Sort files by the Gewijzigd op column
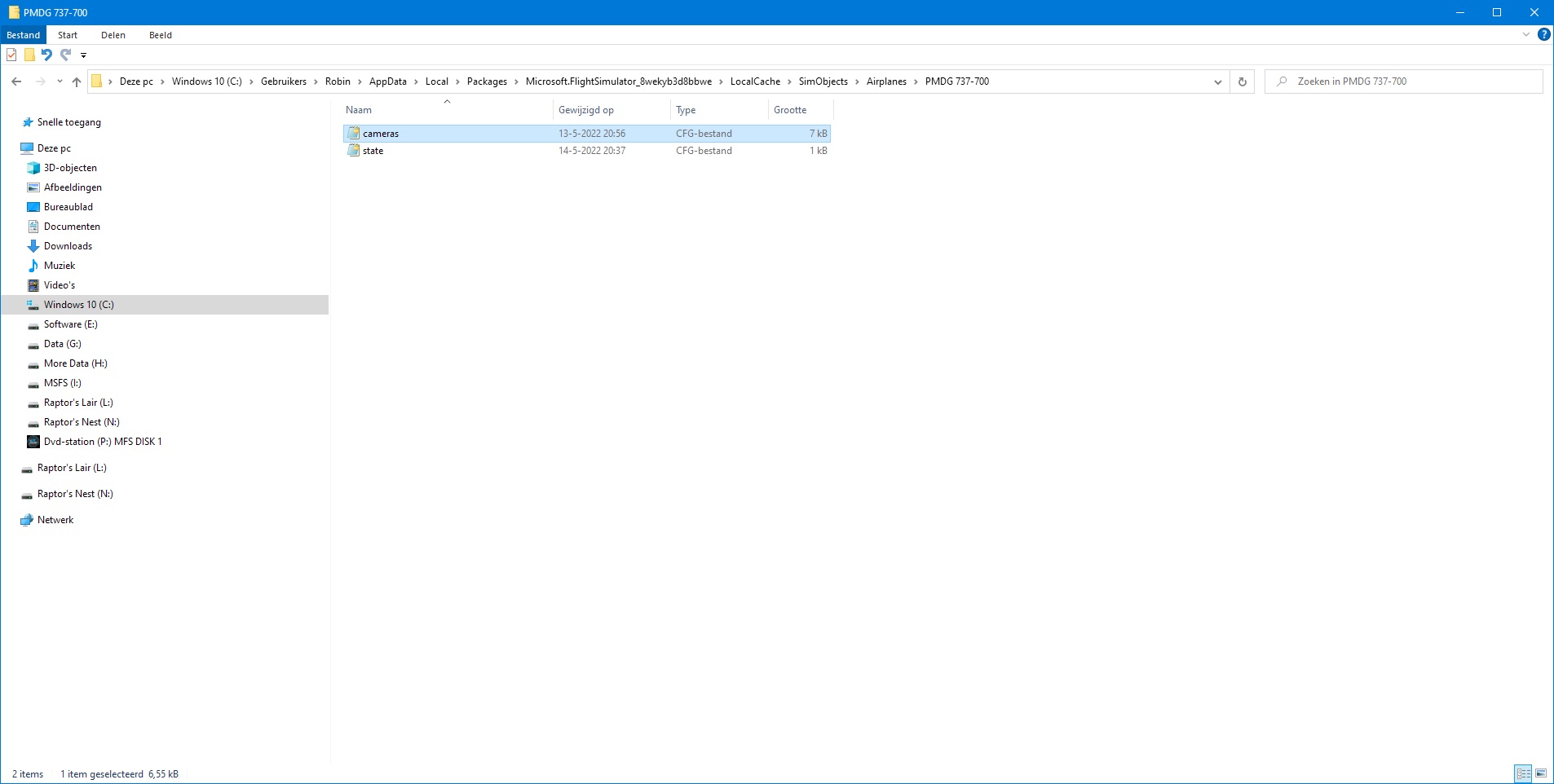The image size is (1554, 784). 585,110
